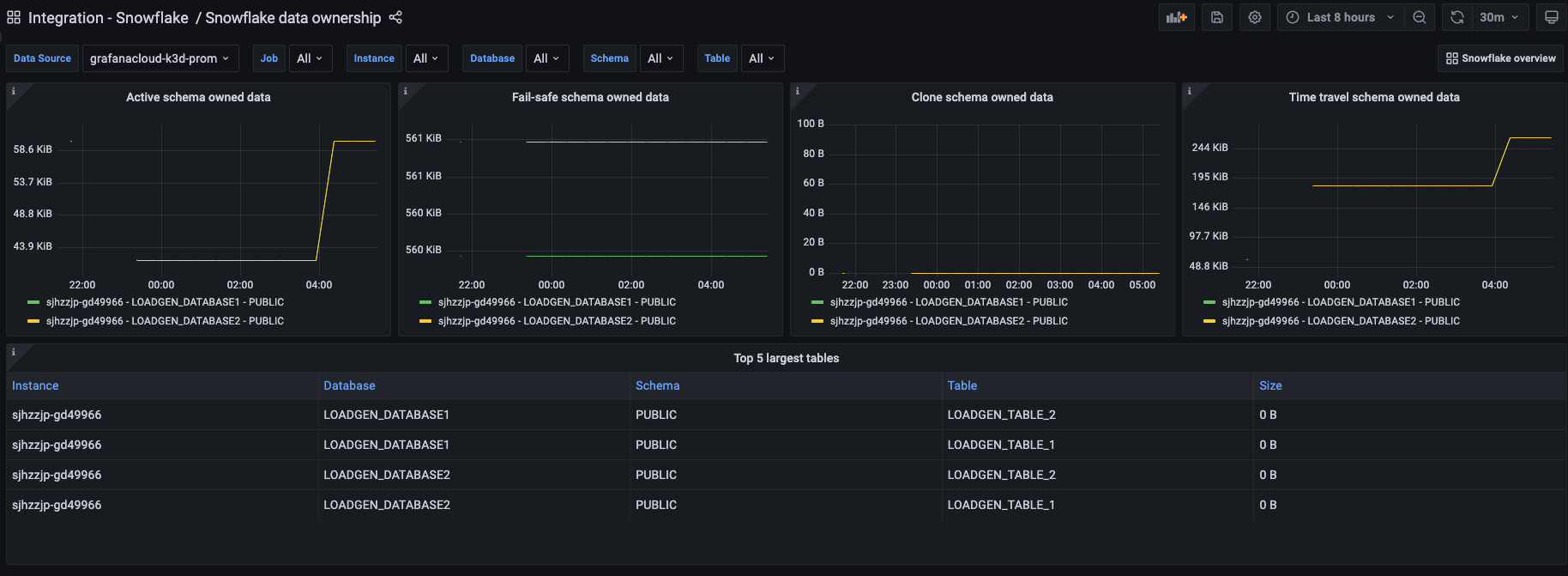
Task: Open the Data Source dropdown
Action: tap(160, 58)
